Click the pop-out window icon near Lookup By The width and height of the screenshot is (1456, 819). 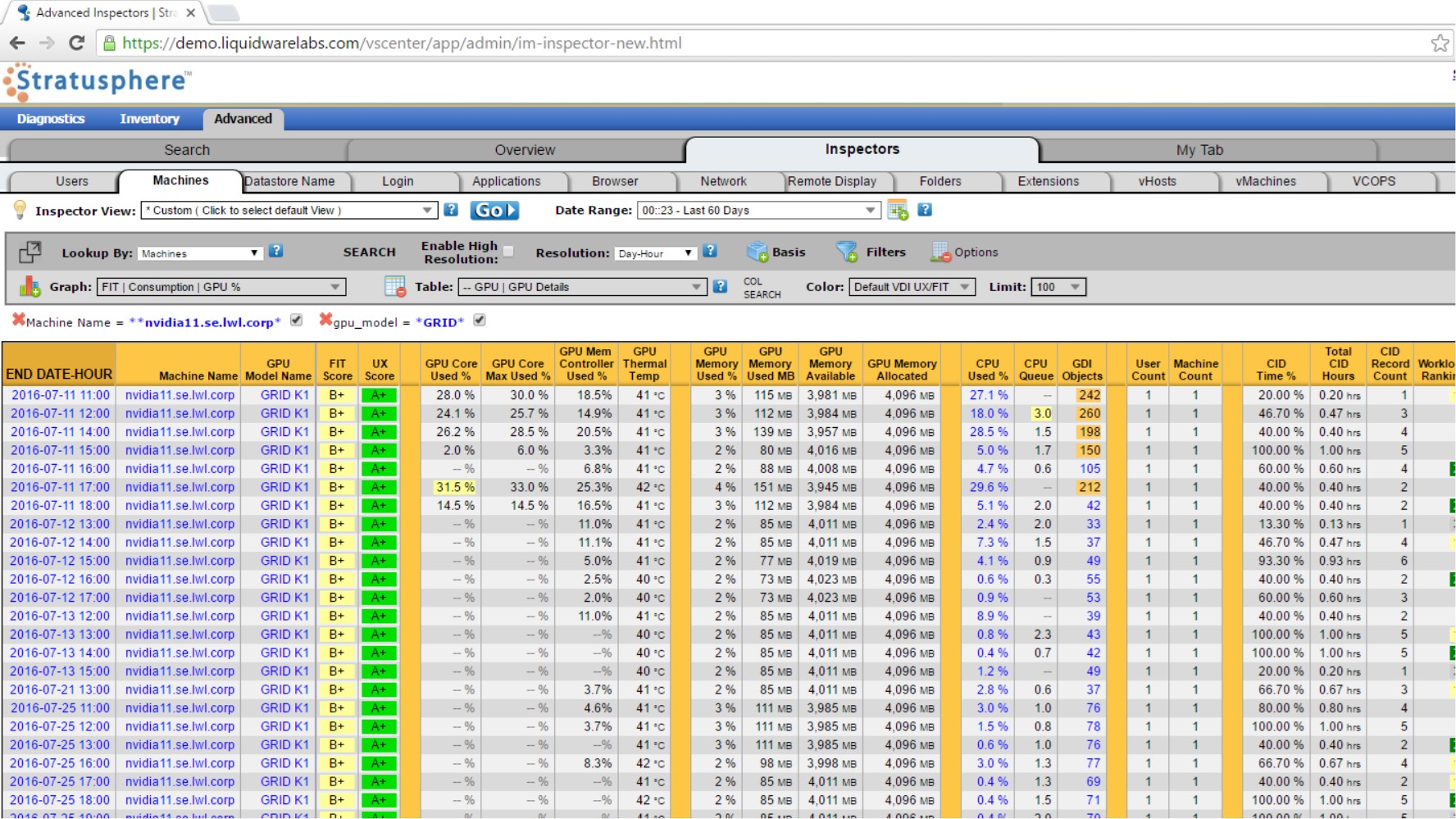click(x=30, y=252)
